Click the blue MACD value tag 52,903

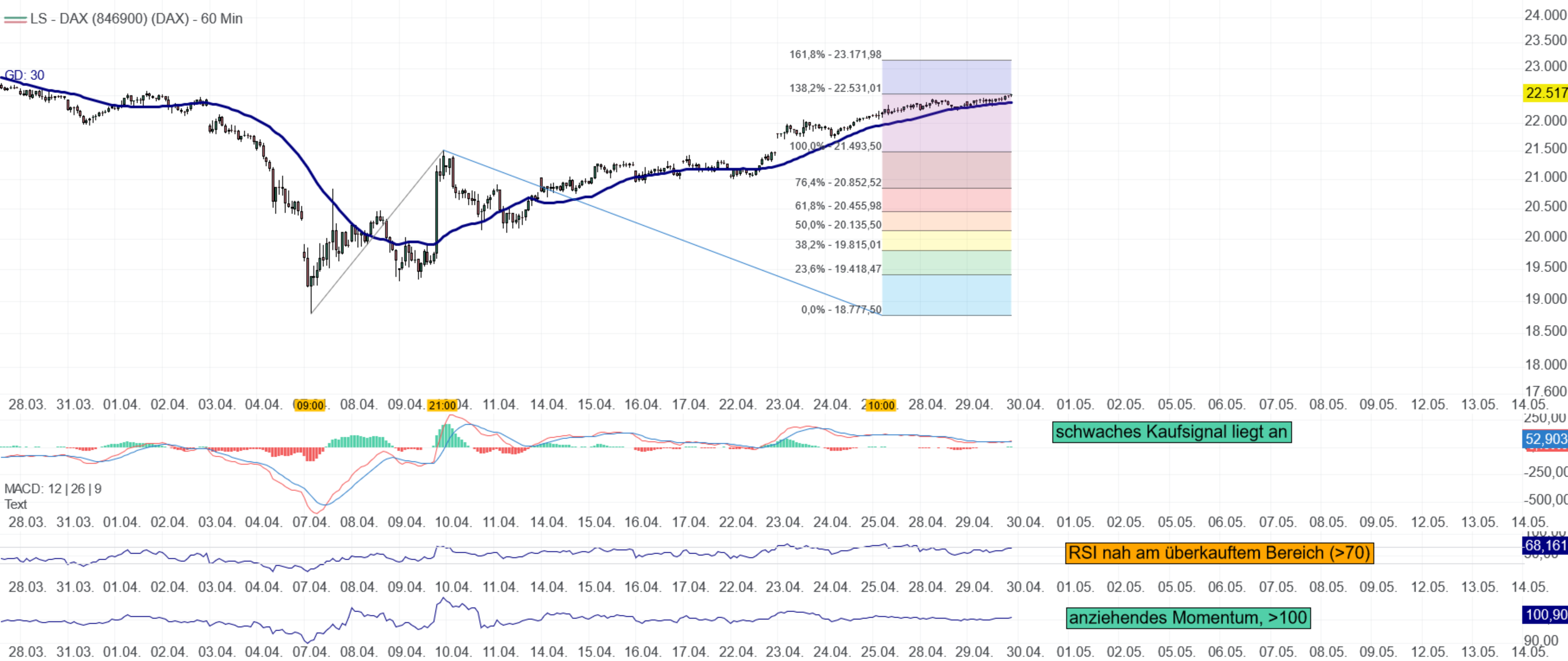point(1545,440)
